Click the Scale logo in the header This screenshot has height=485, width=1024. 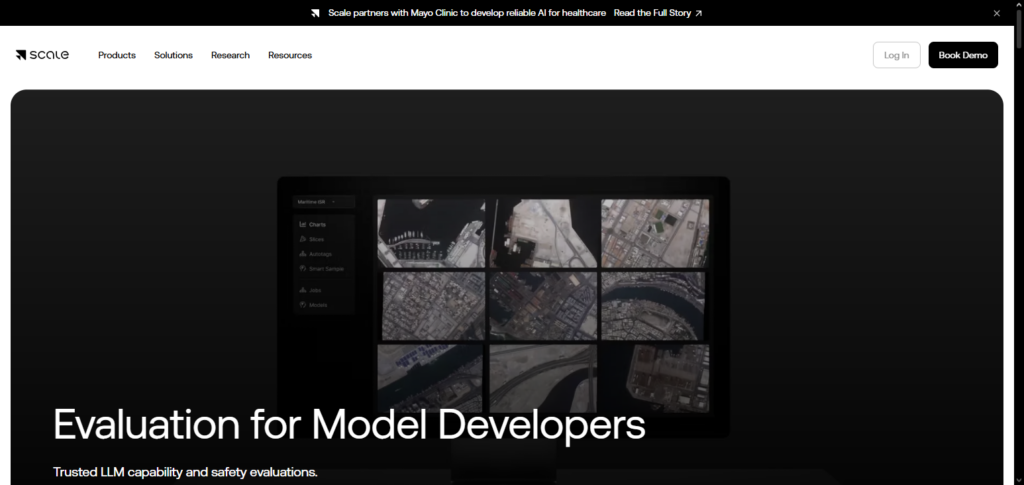point(42,55)
